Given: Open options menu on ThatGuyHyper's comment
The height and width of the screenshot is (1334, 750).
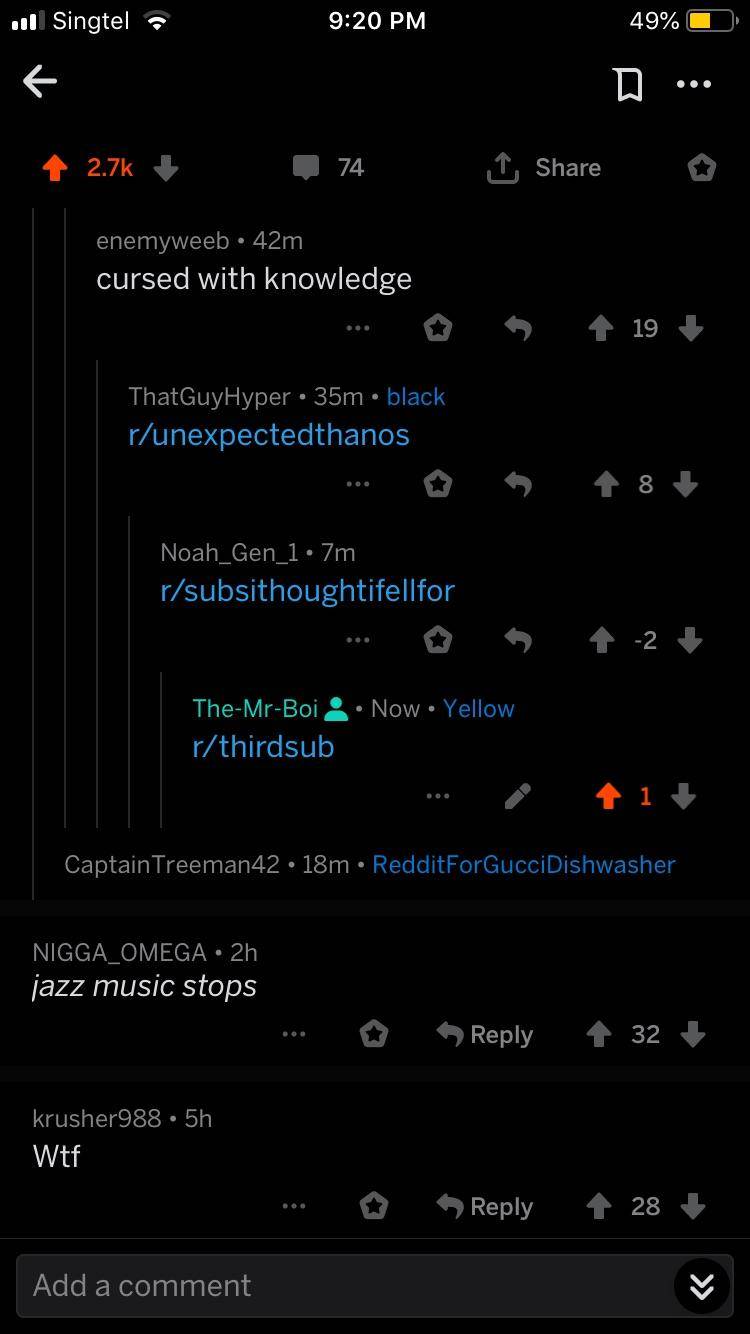Looking at the screenshot, I should point(358,484).
